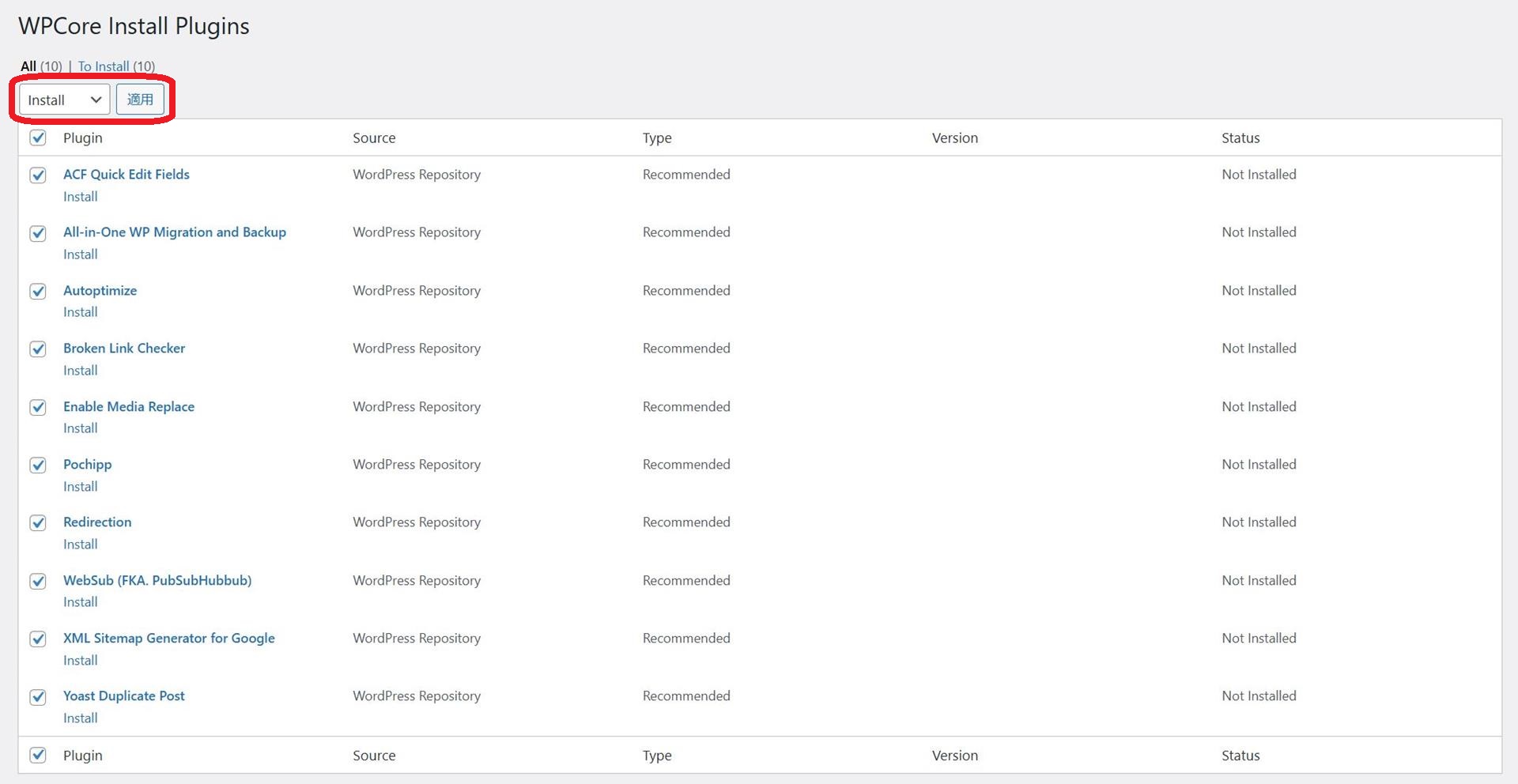Click Install under XML Sitemap Generator
This screenshot has height=784, width=1518.
pos(81,661)
